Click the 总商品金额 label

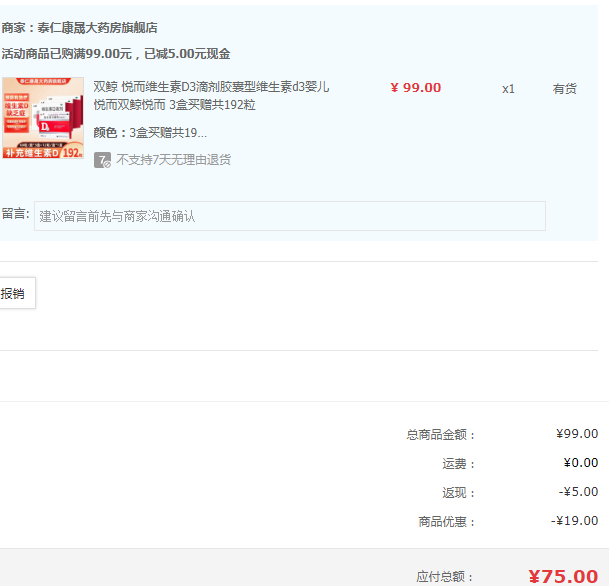click(x=440, y=435)
